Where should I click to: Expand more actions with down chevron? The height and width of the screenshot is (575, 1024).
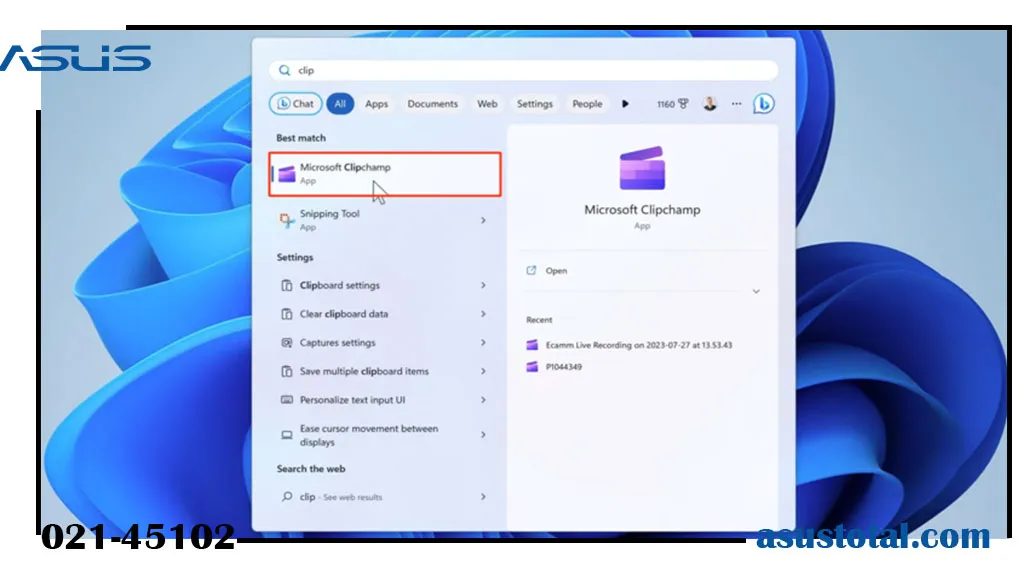click(756, 291)
